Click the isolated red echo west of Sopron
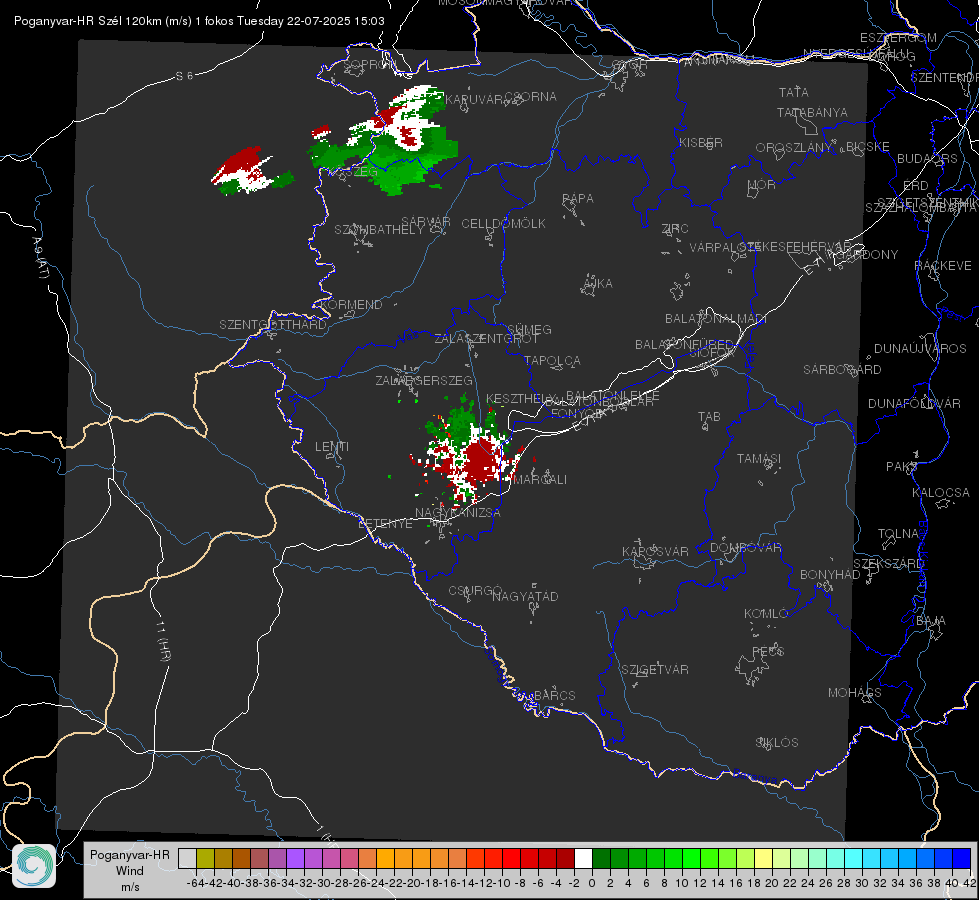 239,164
